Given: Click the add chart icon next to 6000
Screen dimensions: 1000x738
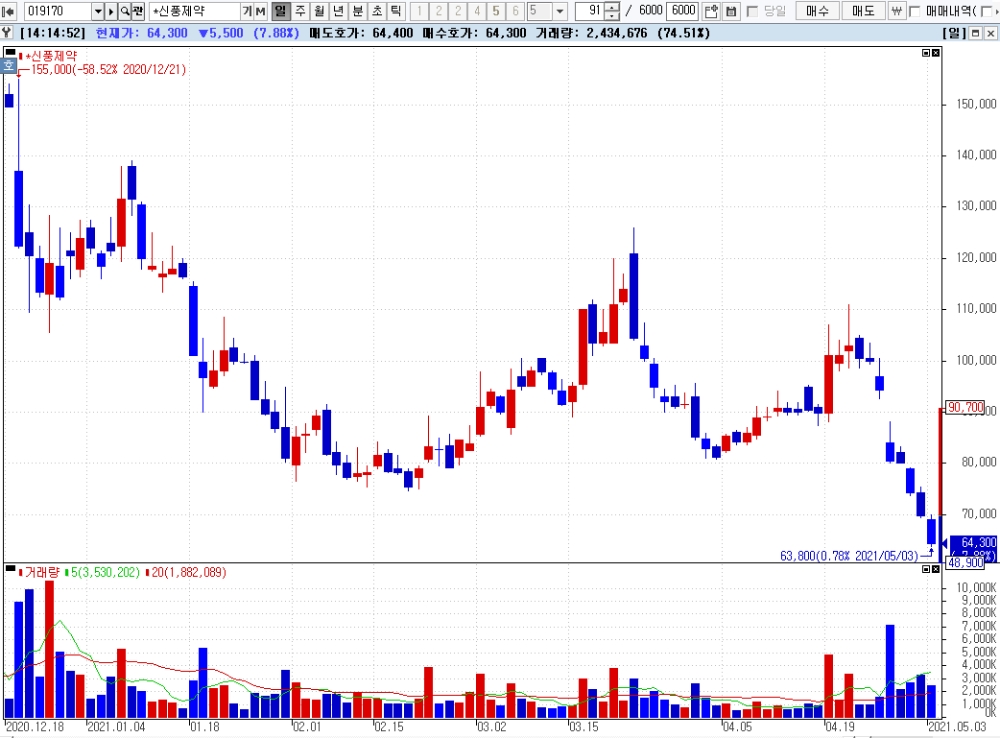Looking at the screenshot, I should tap(711, 11).
